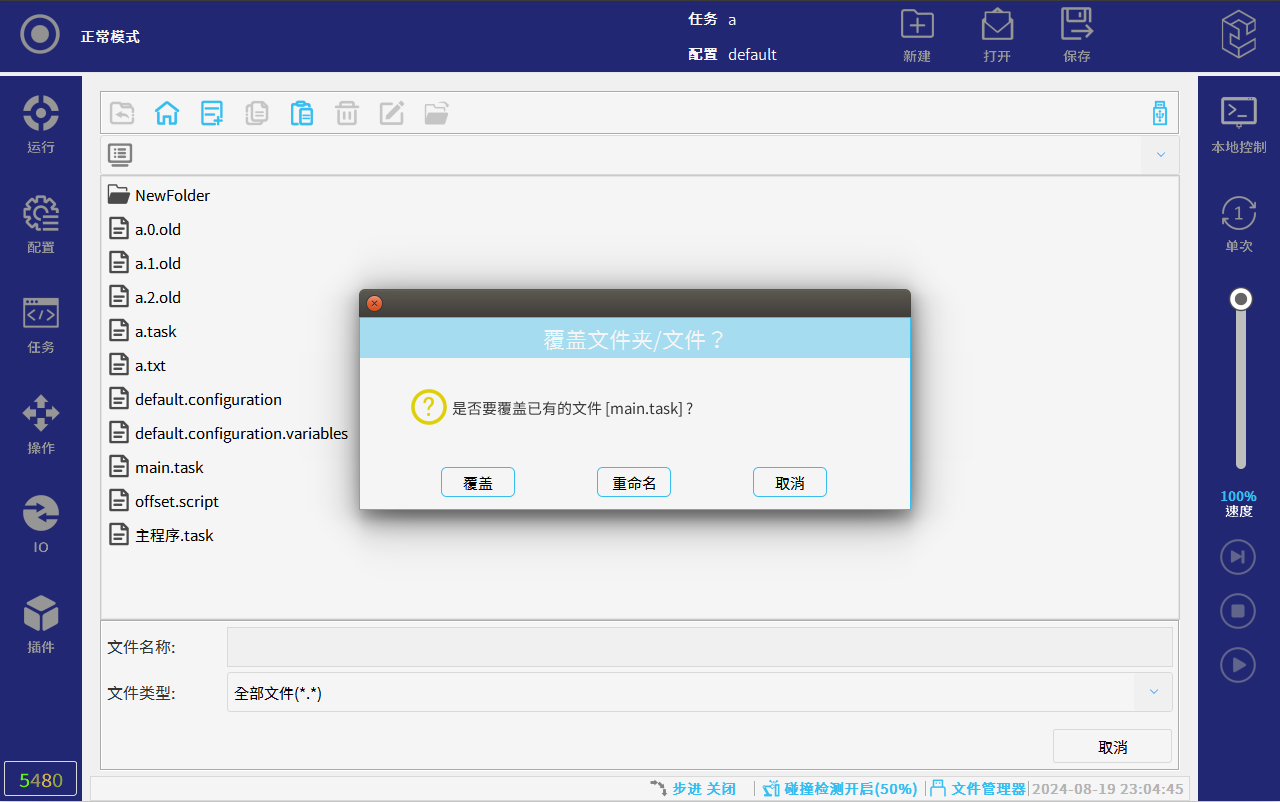Click the paste clipboard icon
The height and width of the screenshot is (802, 1280).
(302, 113)
